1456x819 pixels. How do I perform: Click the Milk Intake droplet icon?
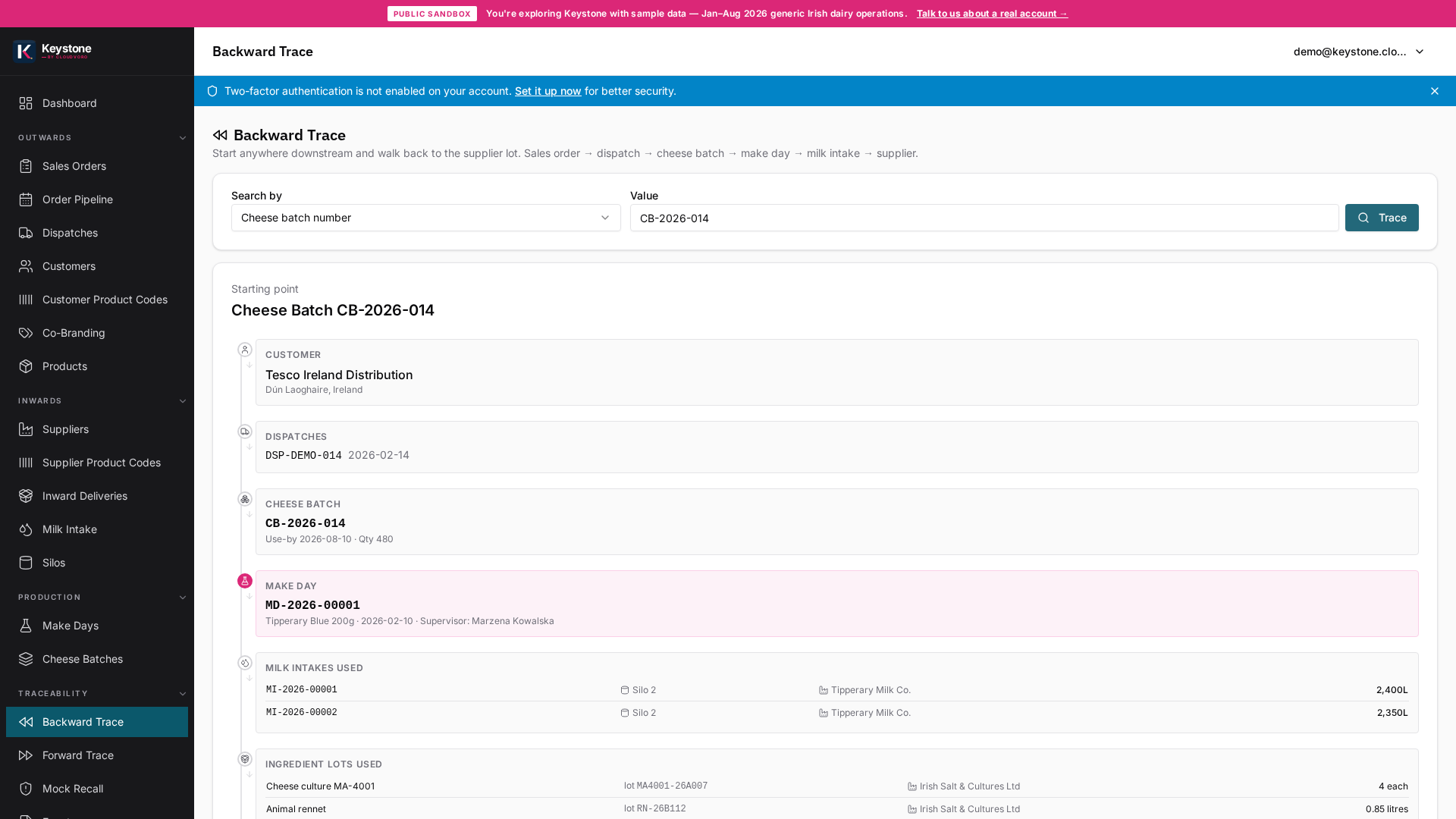click(x=26, y=529)
